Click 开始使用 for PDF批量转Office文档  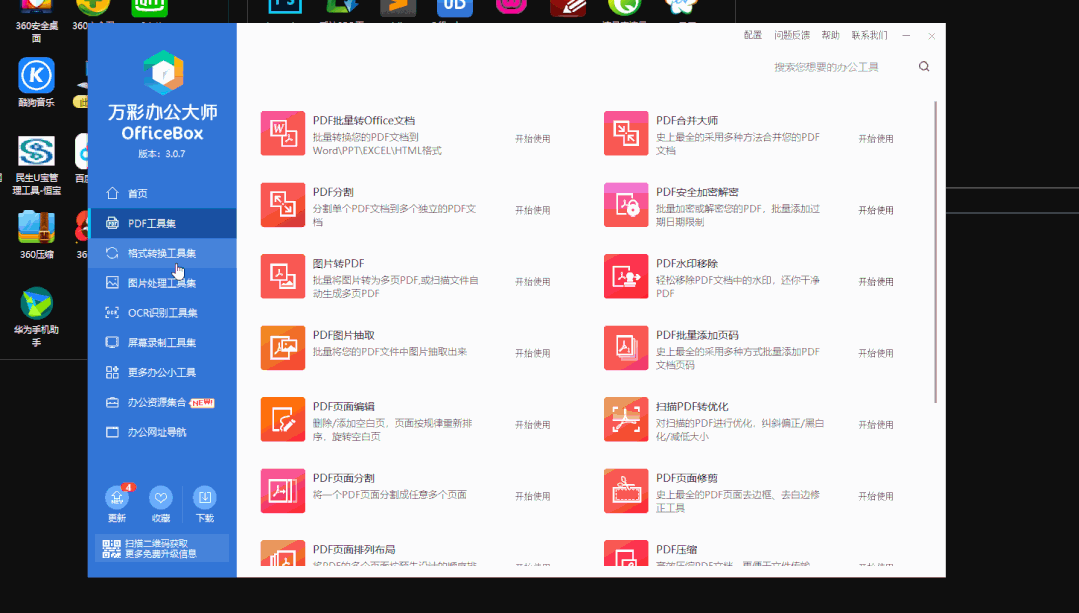(x=533, y=138)
